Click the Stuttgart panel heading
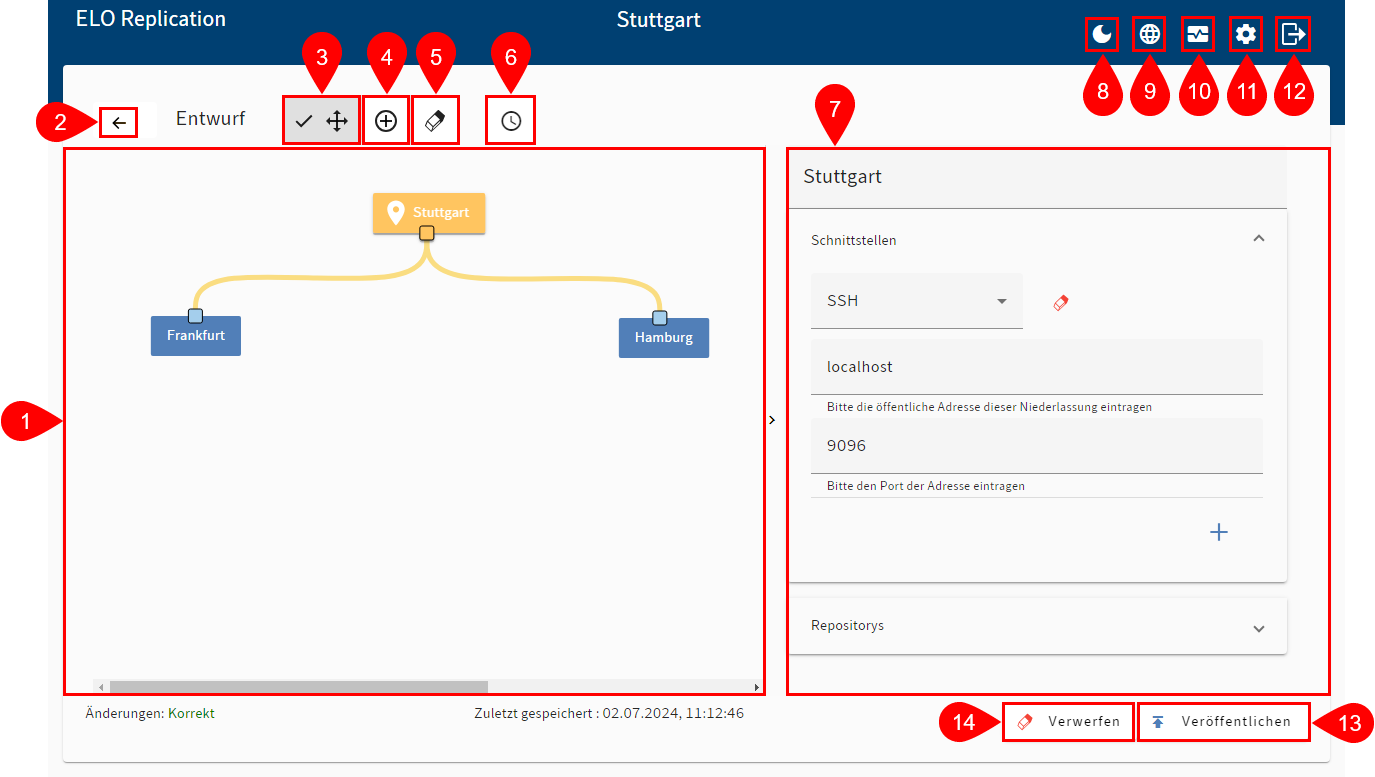Image resolution: width=1375 pixels, height=777 pixels. tap(842, 177)
